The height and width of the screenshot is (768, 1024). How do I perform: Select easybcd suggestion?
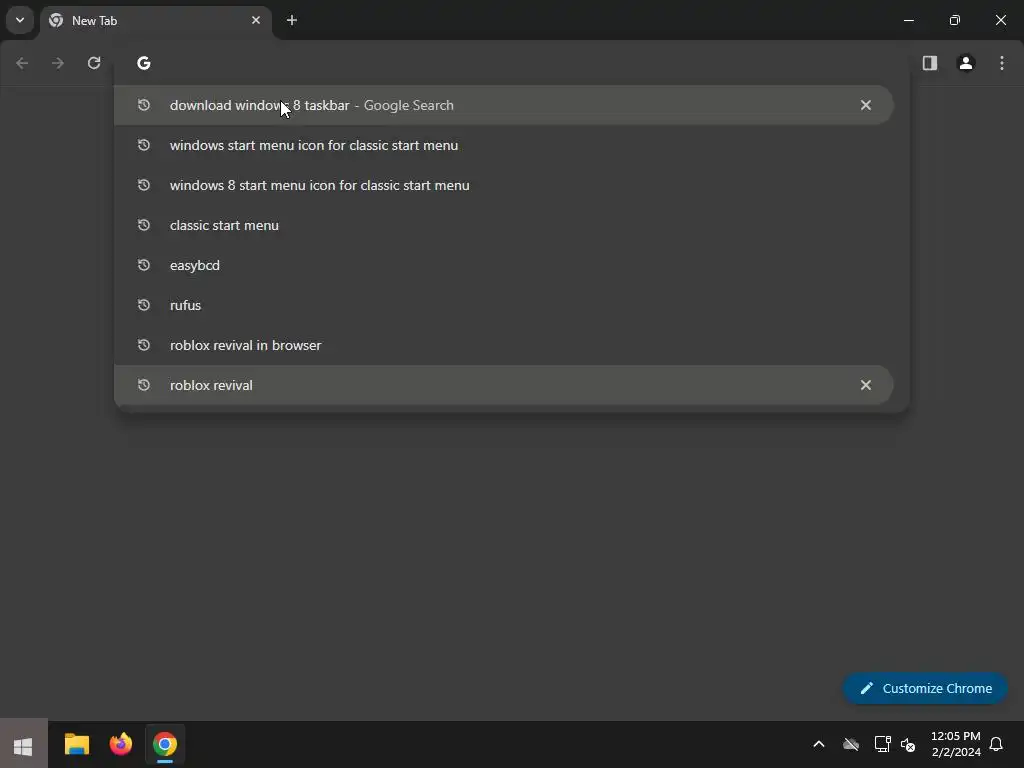click(504, 265)
